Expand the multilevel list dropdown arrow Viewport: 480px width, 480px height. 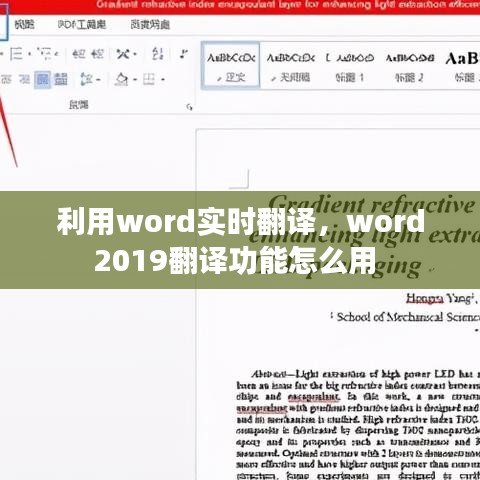tap(57, 54)
